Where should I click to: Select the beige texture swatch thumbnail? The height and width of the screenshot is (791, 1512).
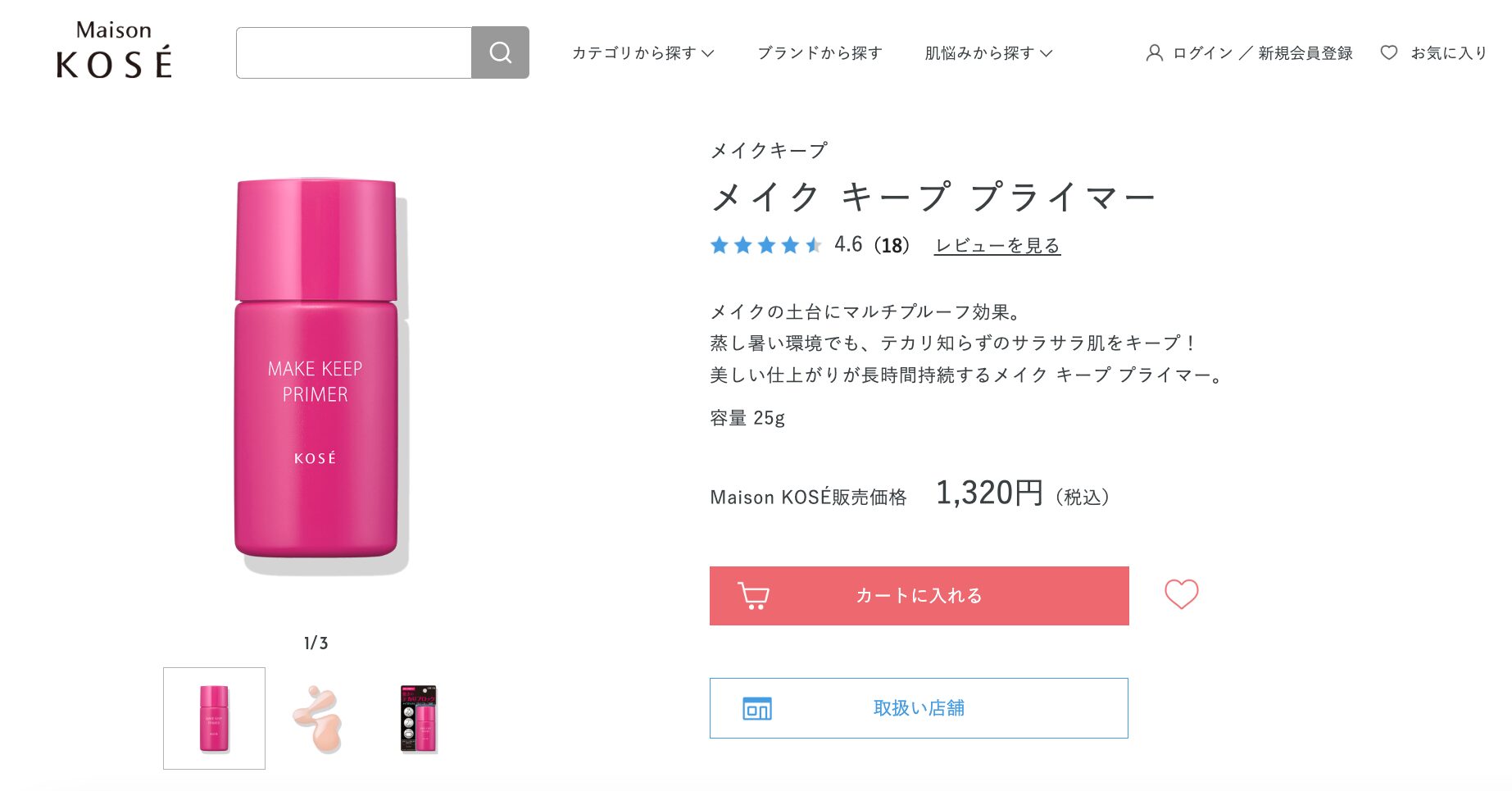317,718
